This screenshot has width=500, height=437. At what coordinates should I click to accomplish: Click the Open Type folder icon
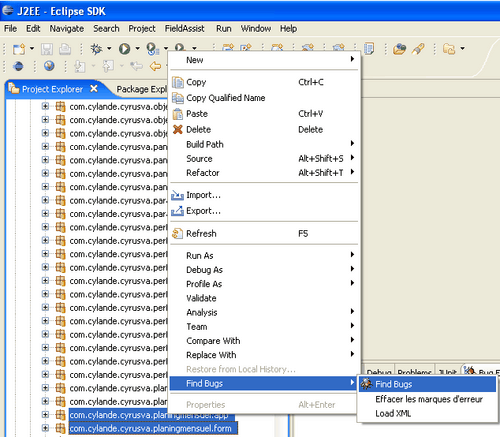point(399,49)
